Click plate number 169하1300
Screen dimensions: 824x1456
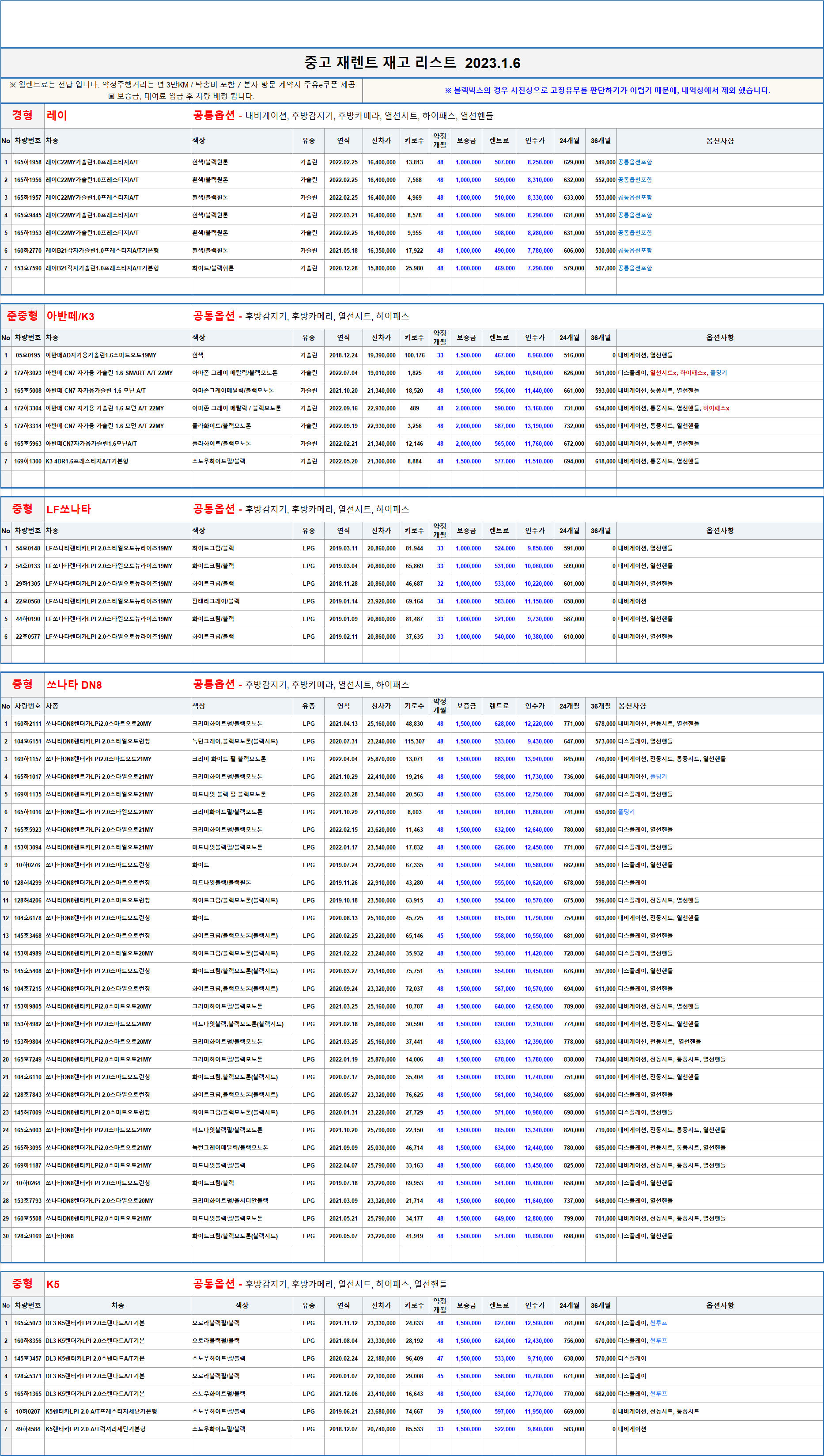(x=28, y=462)
